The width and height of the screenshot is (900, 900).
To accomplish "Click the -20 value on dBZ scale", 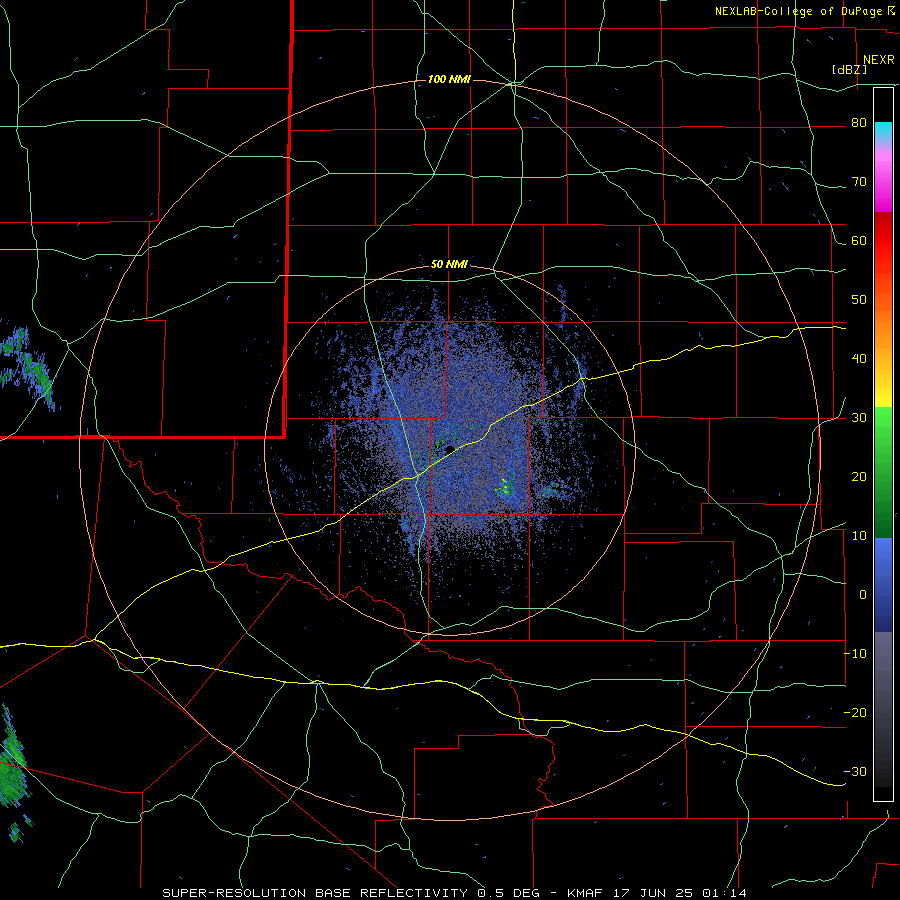I will click(x=855, y=712).
